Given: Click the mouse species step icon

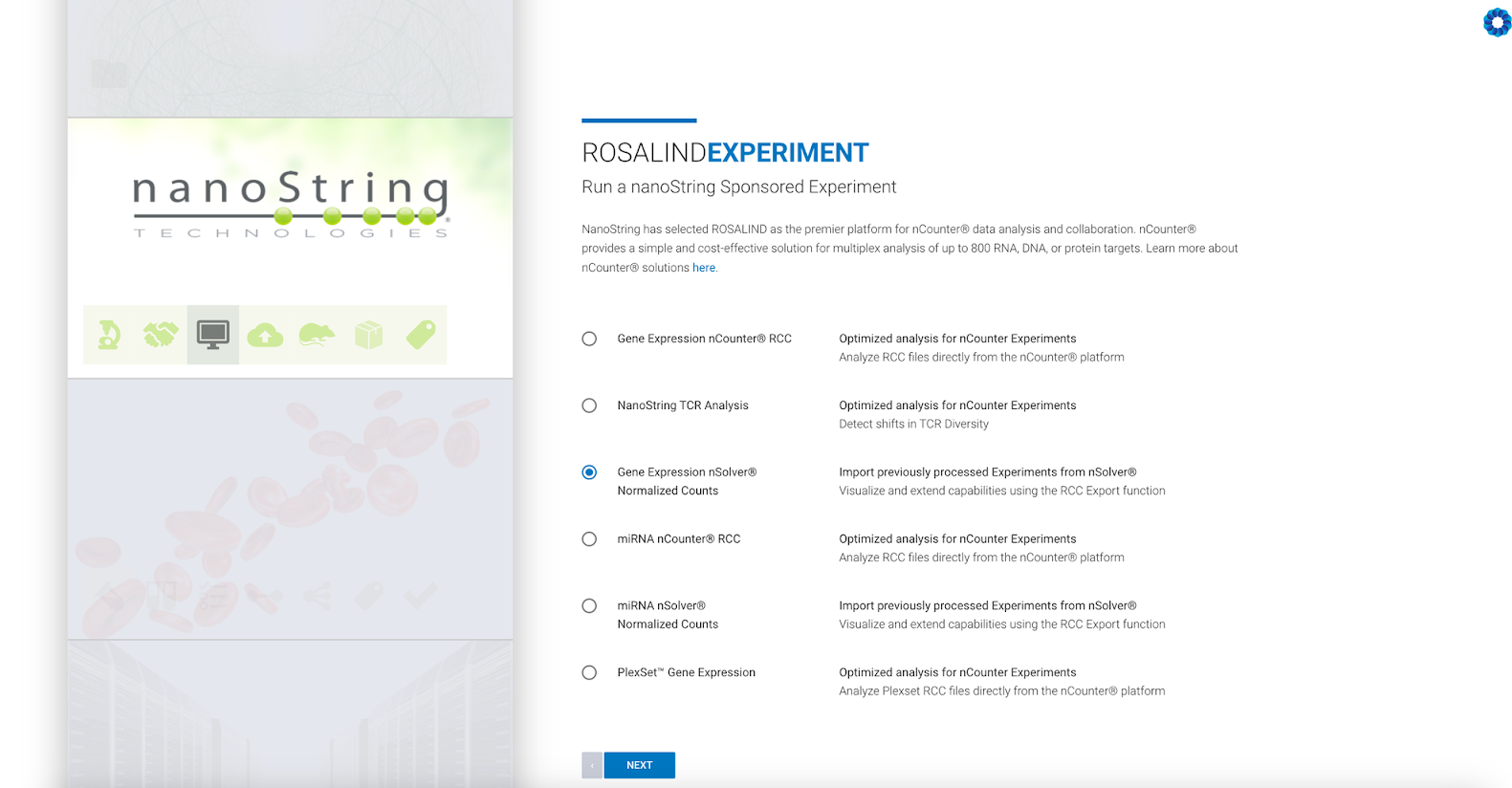Looking at the screenshot, I should pyautogui.click(x=317, y=335).
